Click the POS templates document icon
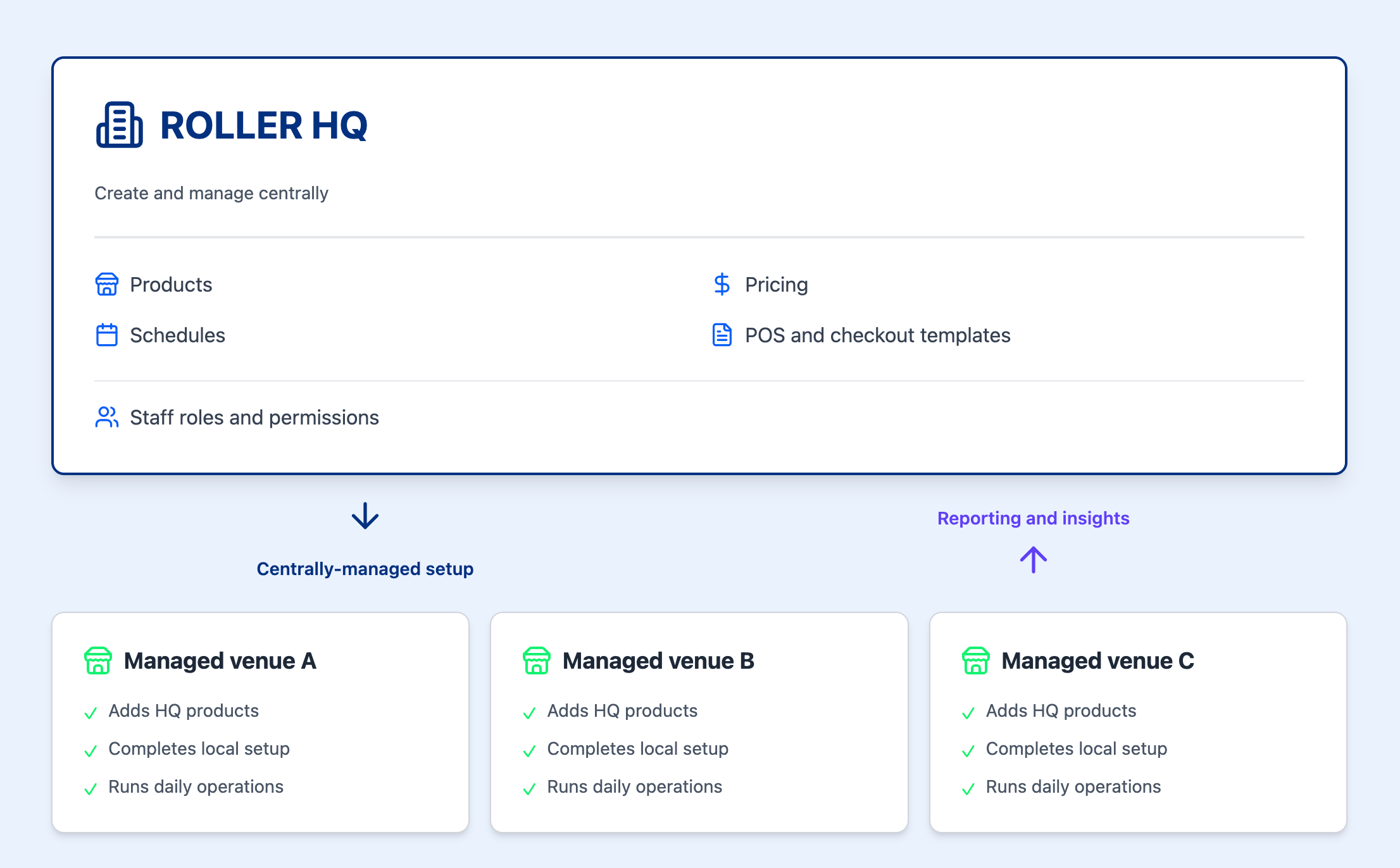The height and width of the screenshot is (868, 1400). coord(722,335)
